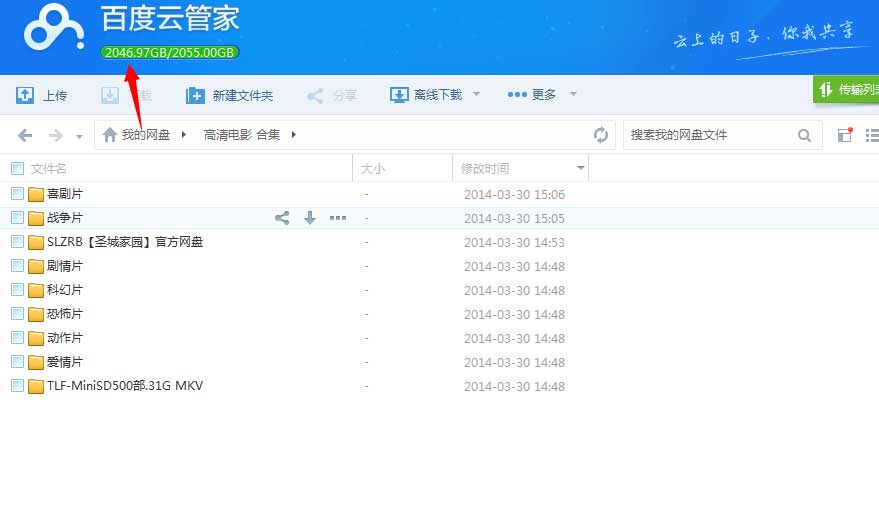879x517 pixels.
Task: Navigate to 我的网盘 breadcrumb
Action: pyautogui.click(x=146, y=135)
